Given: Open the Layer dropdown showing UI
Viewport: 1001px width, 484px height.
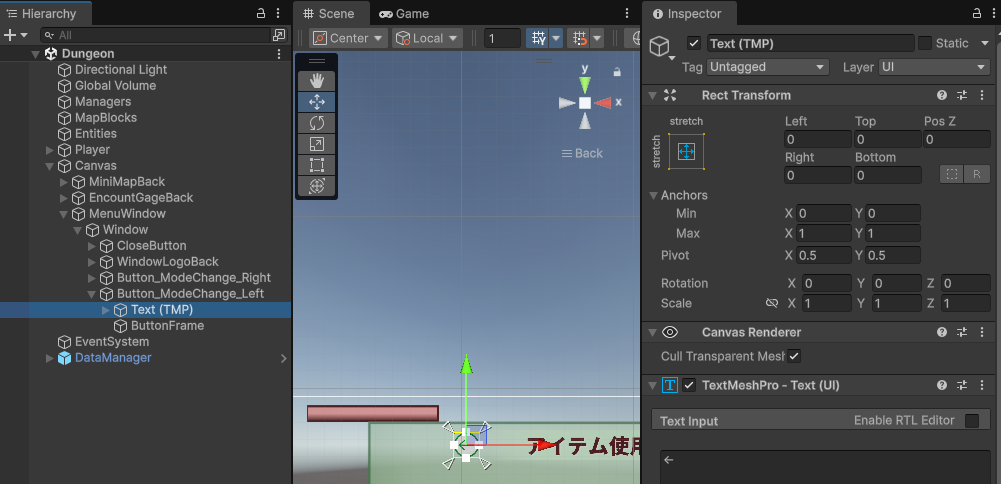Looking at the screenshot, I should click(x=934, y=67).
